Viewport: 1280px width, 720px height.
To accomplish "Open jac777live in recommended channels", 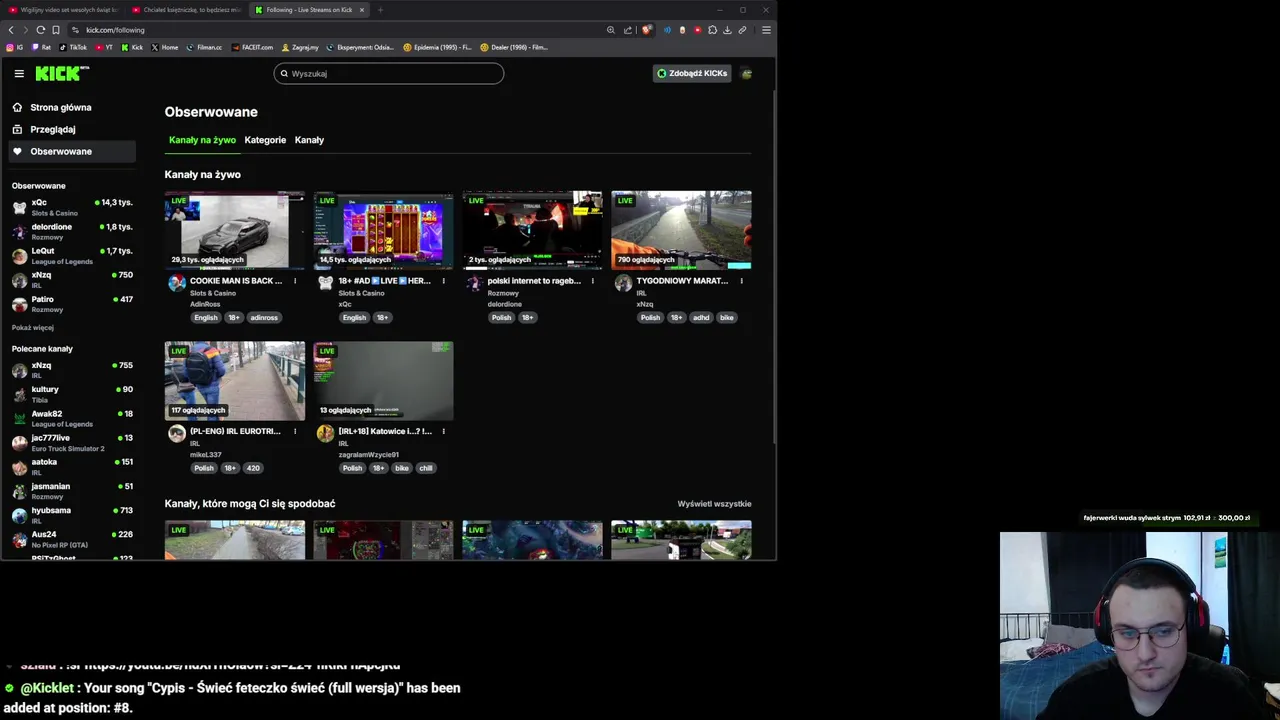I will click(x=72, y=442).
